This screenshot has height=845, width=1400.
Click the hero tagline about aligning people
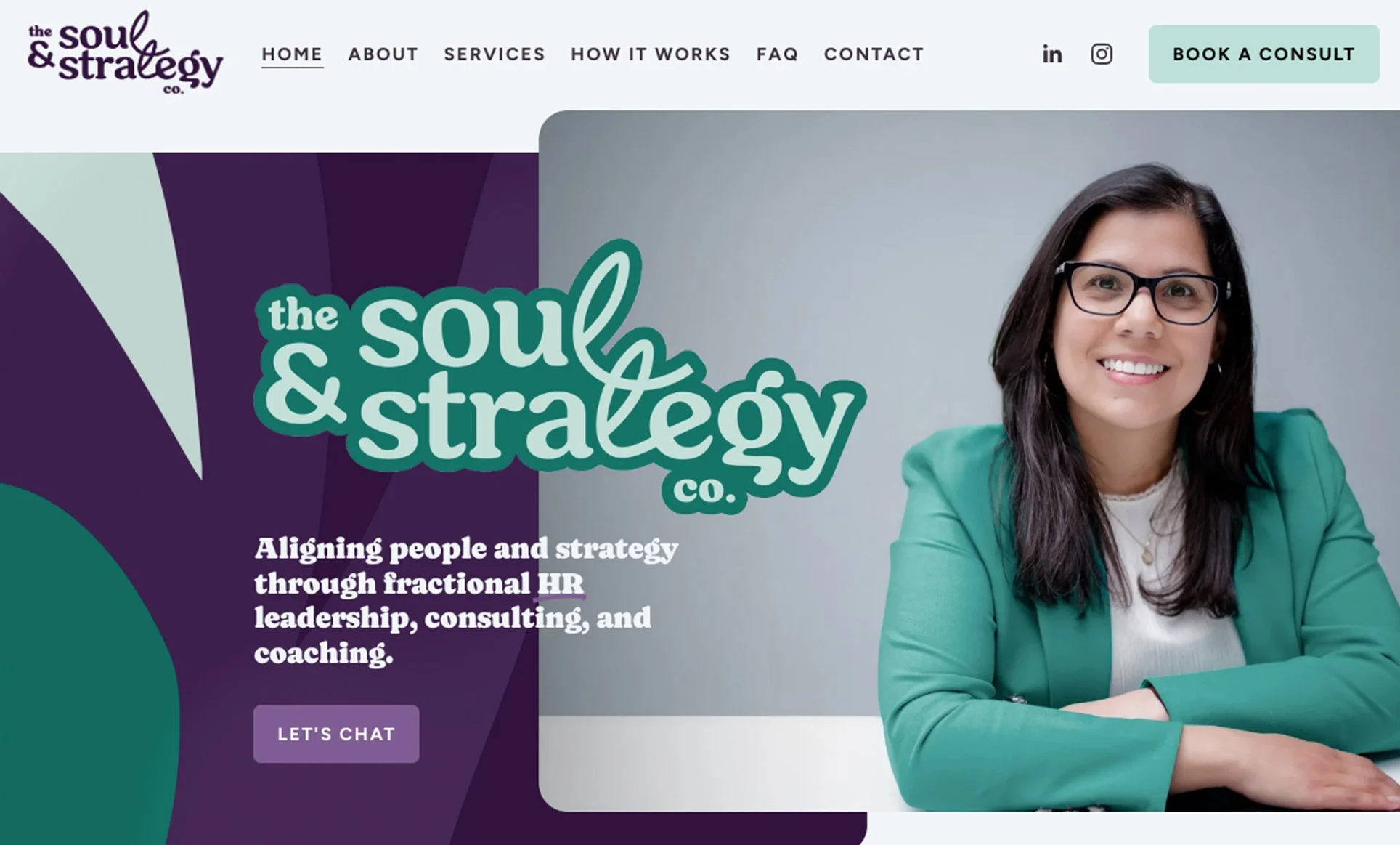465,601
